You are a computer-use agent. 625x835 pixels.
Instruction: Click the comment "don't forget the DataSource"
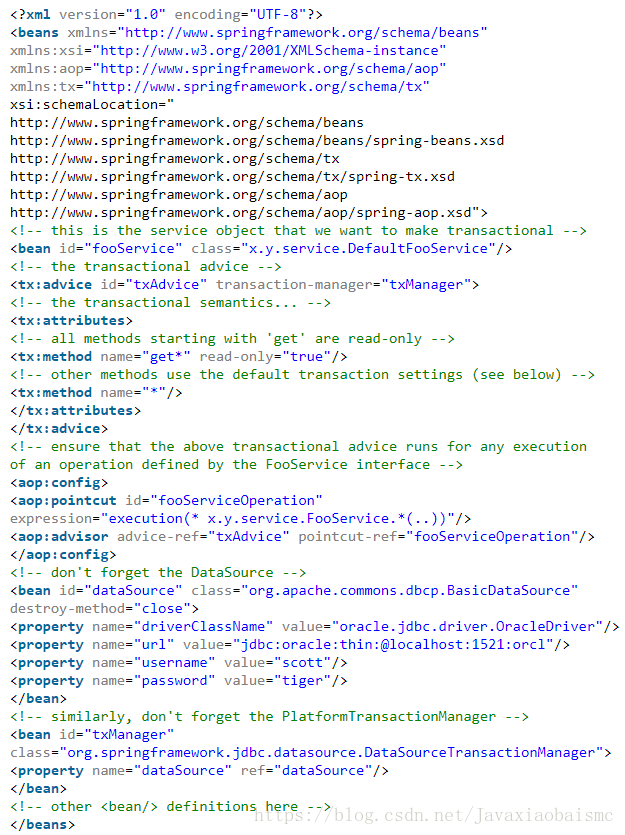click(158, 572)
